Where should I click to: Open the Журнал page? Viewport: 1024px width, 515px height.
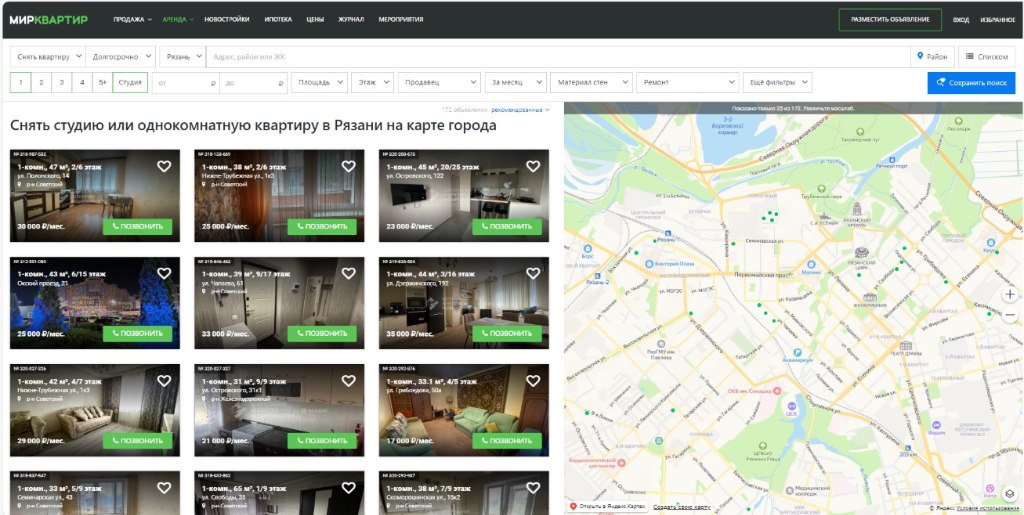pyautogui.click(x=351, y=20)
